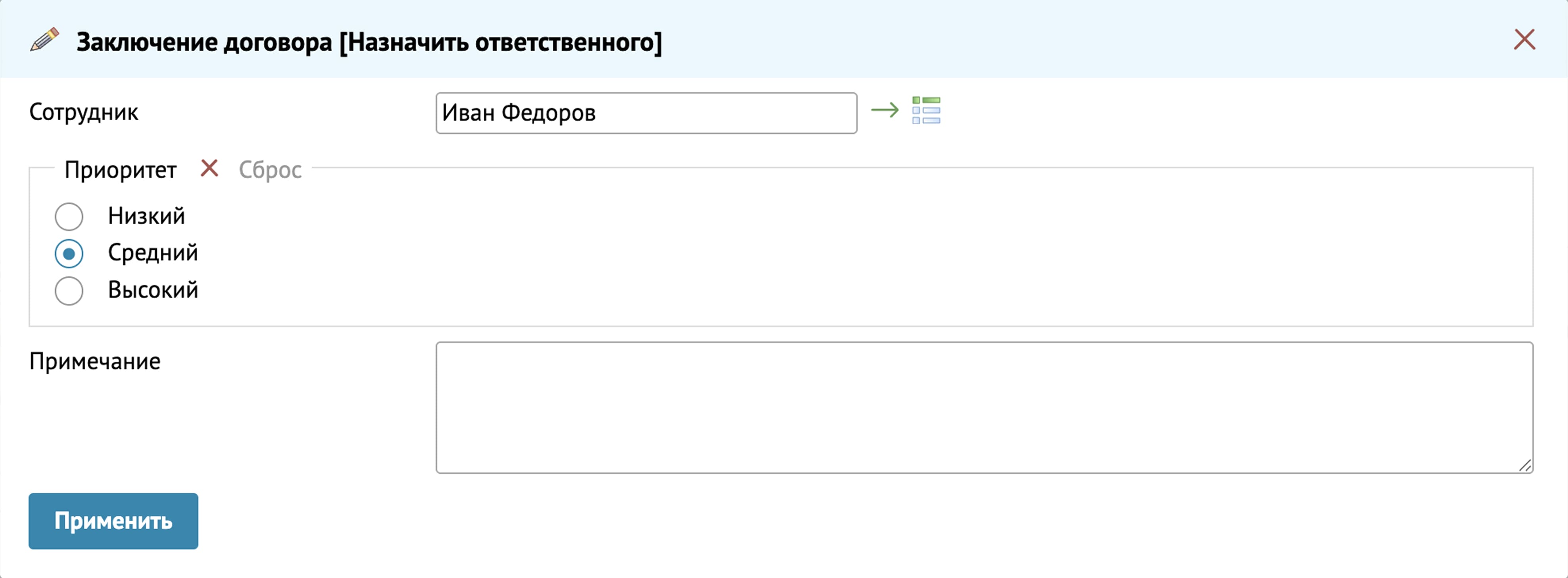Click the Сотрудник input field
Image resolution: width=1568 pixels, height=578 pixels.
(x=646, y=113)
